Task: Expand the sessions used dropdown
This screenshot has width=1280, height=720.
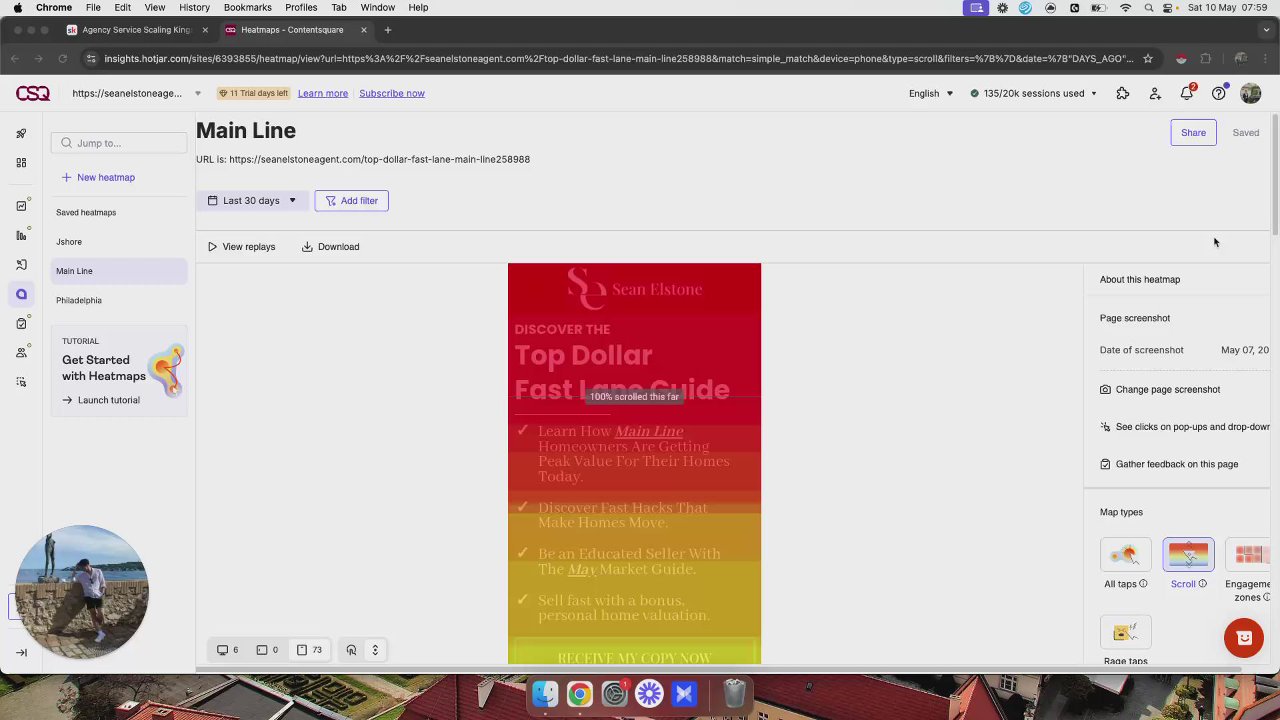Action: click(1034, 93)
